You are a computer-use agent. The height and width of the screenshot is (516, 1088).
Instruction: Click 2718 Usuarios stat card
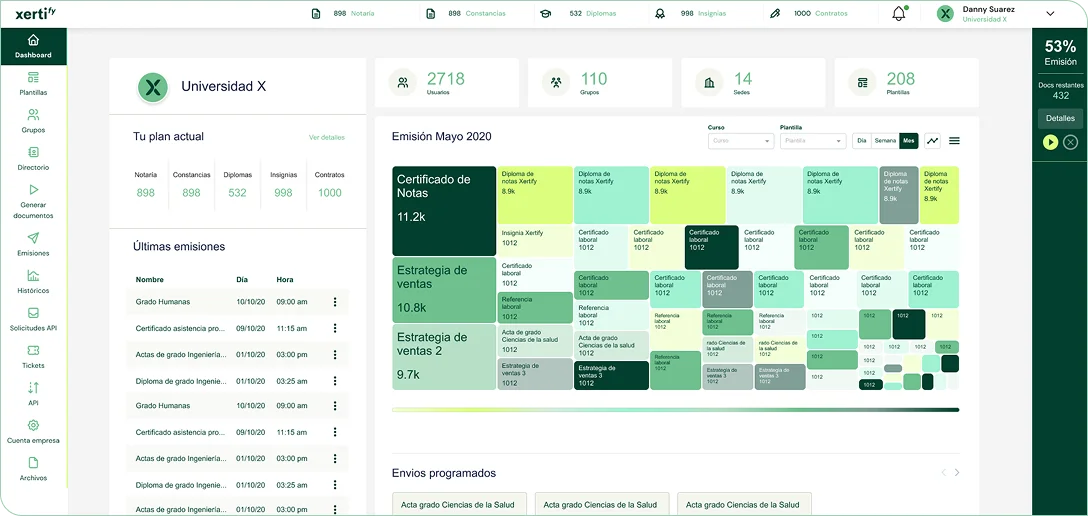pos(447,83)
